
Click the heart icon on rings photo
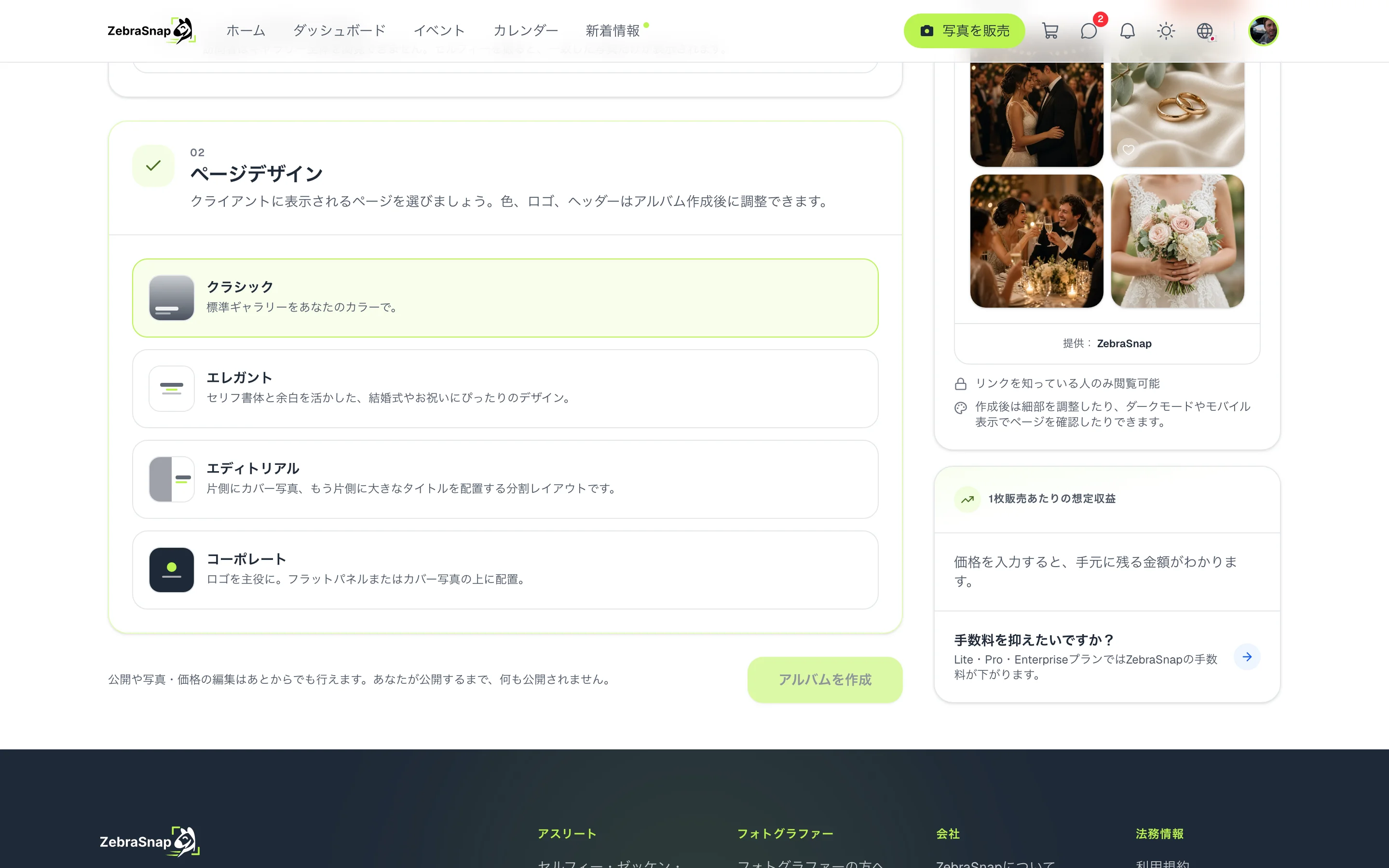click(x=1128, y=150)
